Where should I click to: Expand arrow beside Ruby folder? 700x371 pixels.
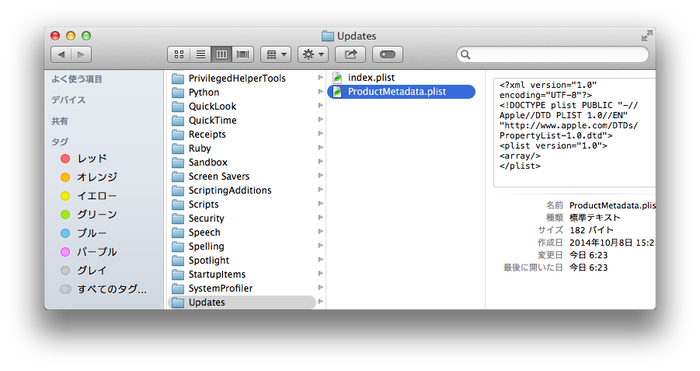(321, 148)
